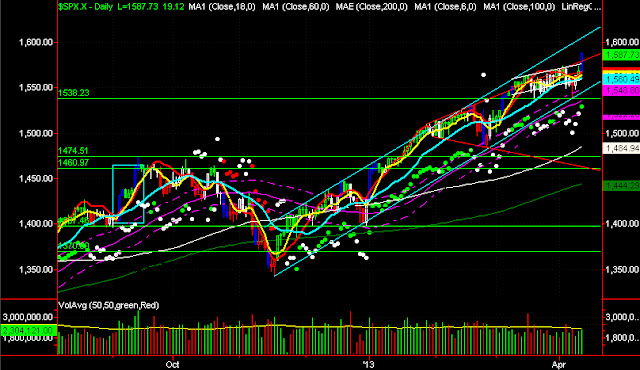Select the MA1 (Close,60,0) indicator label

(x=296, y=7)
